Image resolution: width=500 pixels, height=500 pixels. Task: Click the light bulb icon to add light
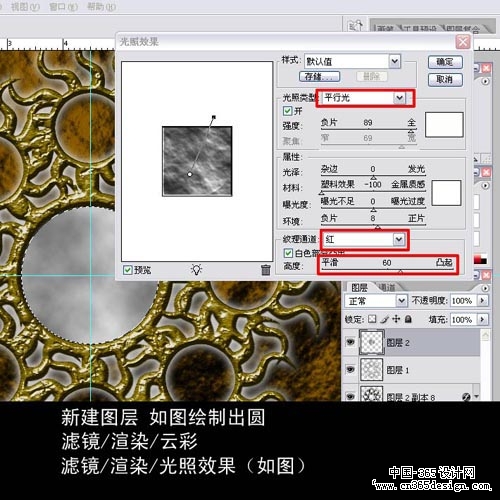pos(196,269)
